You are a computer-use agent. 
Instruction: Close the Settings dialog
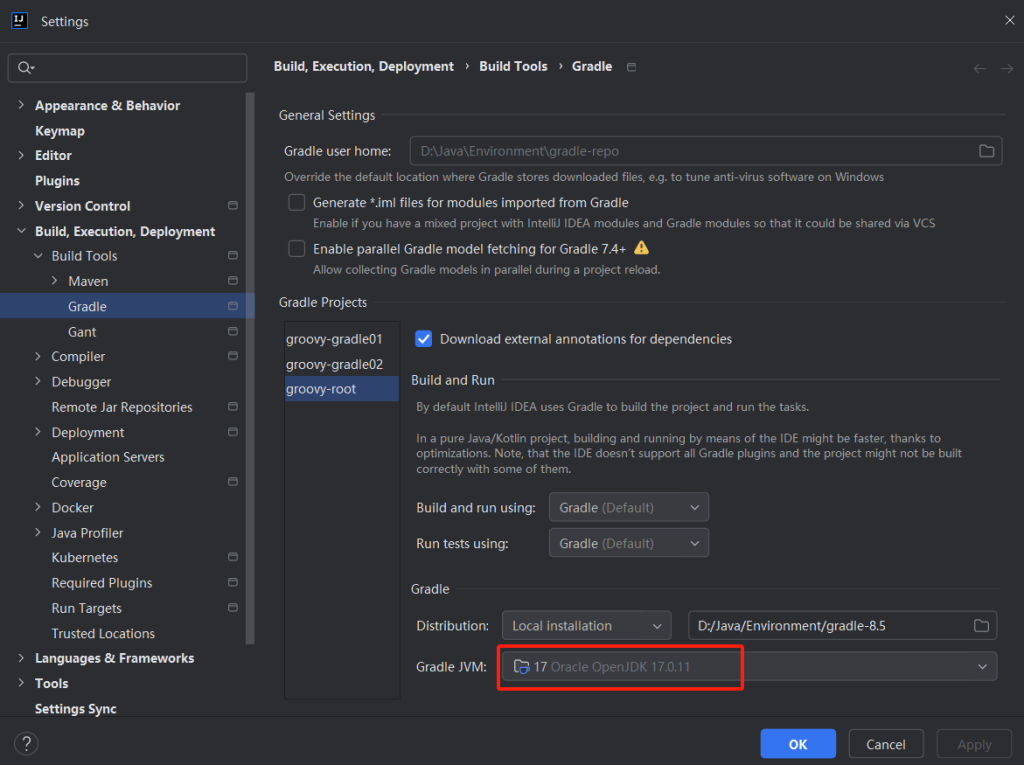click(1009, 20)
